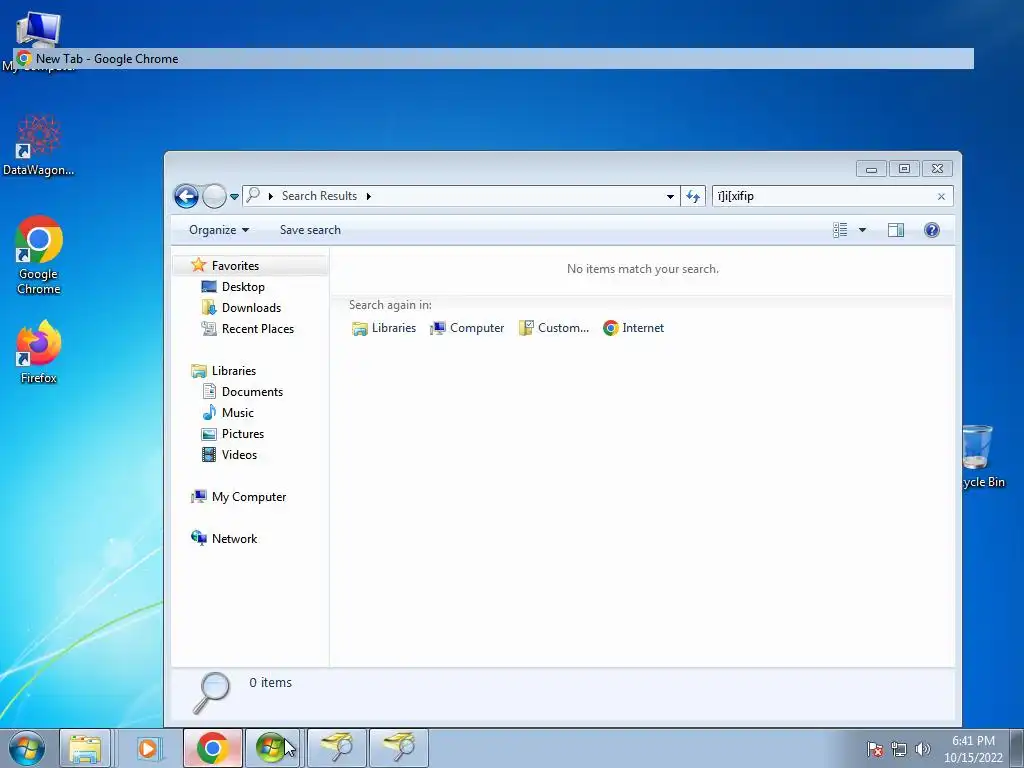Open recent locations dropdown beside forward button
Viewport: 1024px width, 768px height.
pyautogui.click(x=234, y=197)
